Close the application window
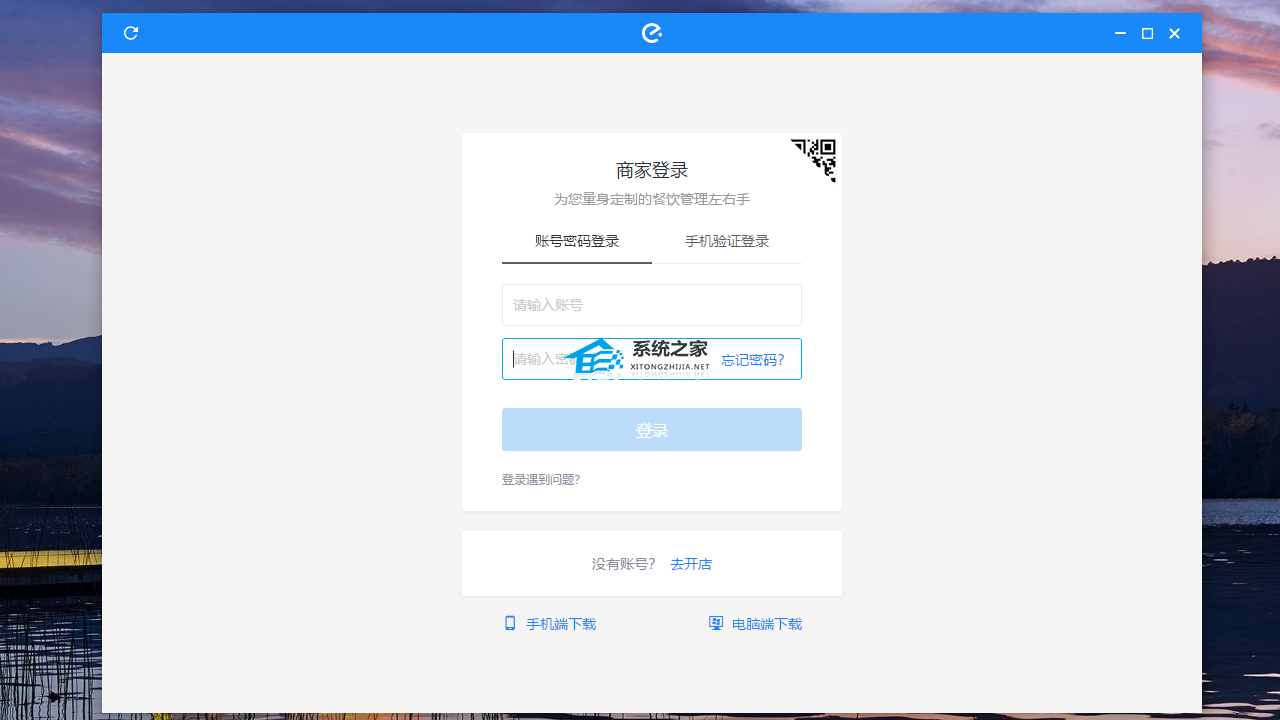The height and width of the screenshot is (720, 1280). tap(1174, 33)
